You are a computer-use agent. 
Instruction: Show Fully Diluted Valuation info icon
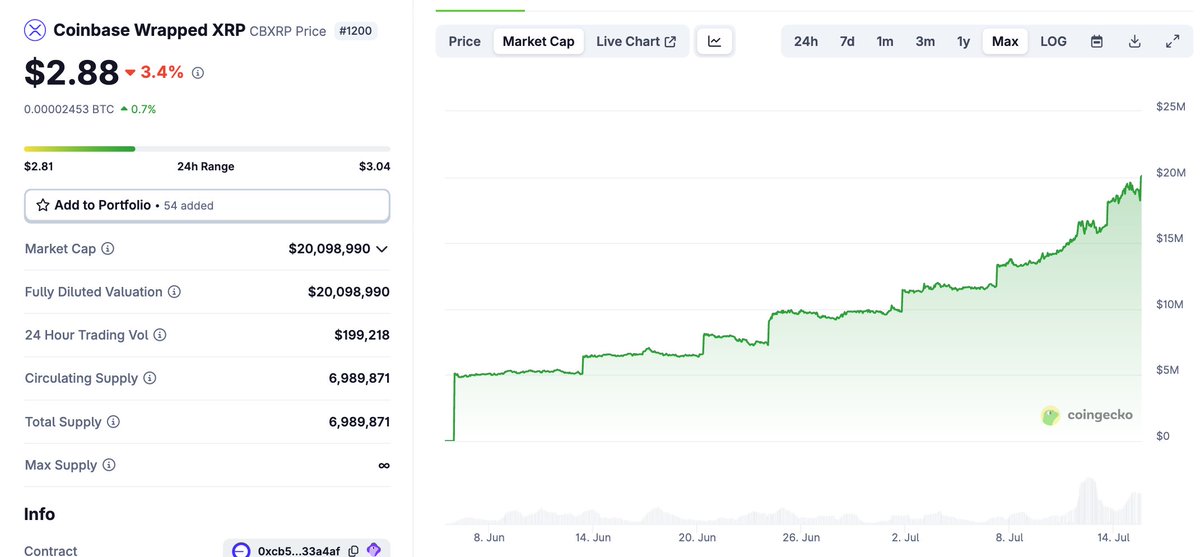[174, 292]
